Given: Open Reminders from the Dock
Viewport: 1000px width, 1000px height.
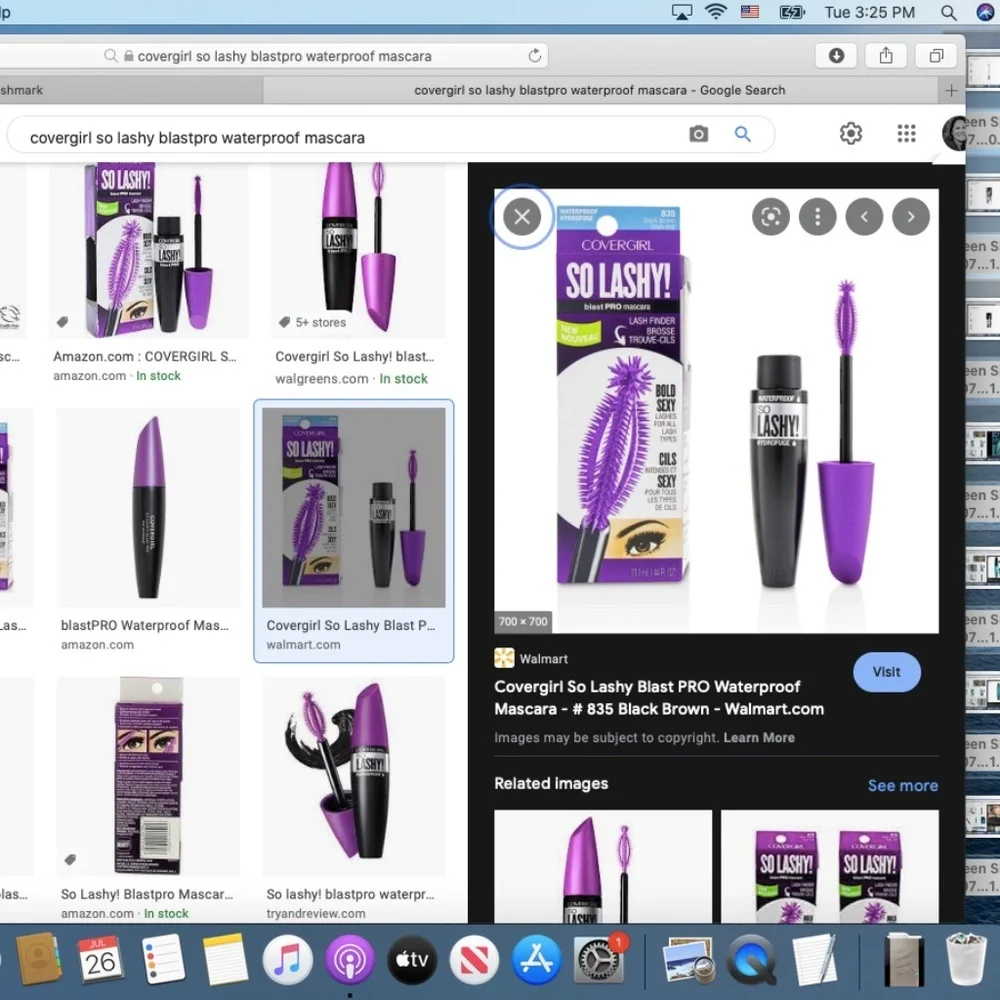Looking at the screenshot, I should pos(163,959).
